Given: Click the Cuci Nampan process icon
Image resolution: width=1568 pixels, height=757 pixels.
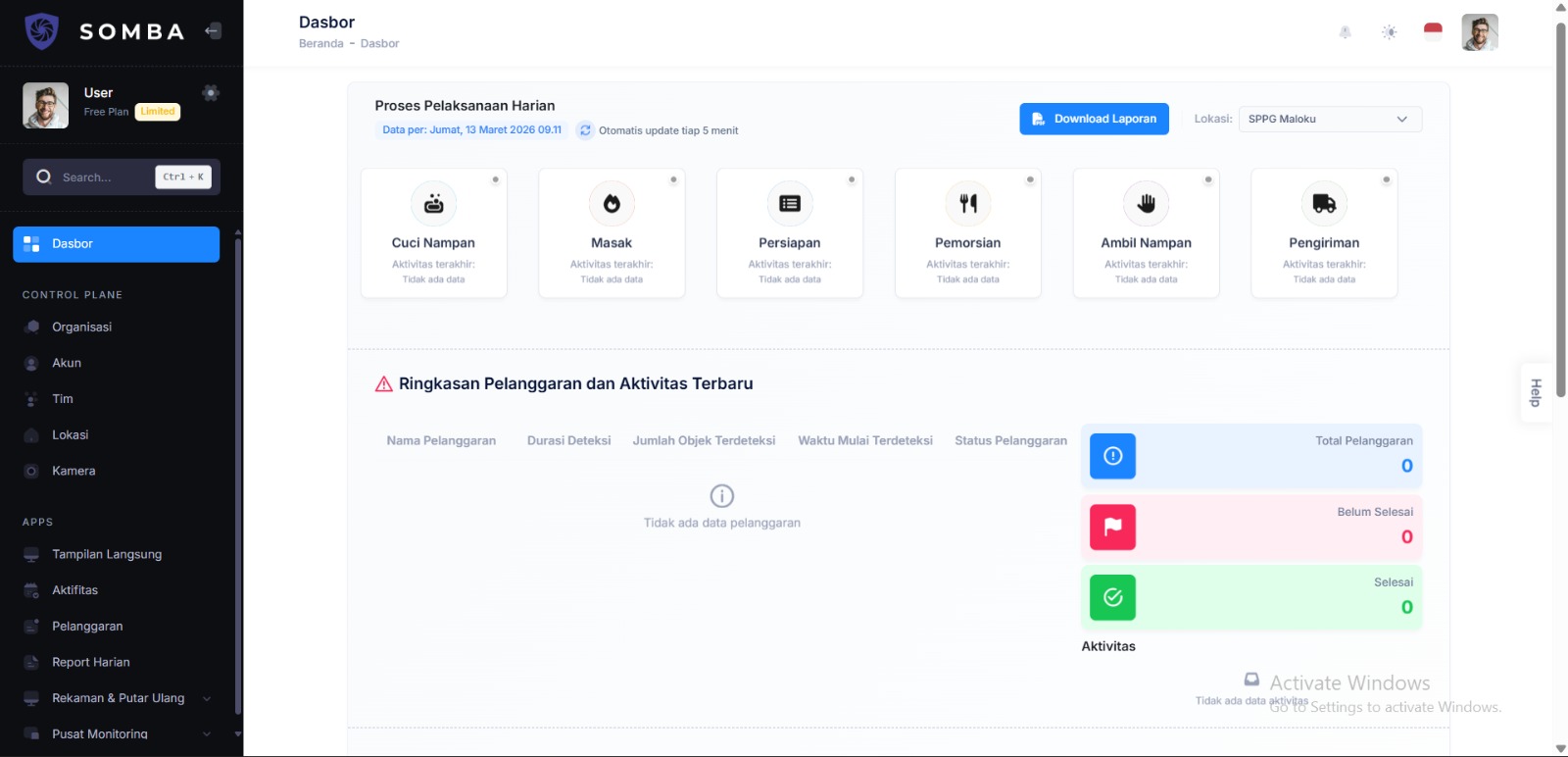Looking at the screenshot, I should [433, 204].
